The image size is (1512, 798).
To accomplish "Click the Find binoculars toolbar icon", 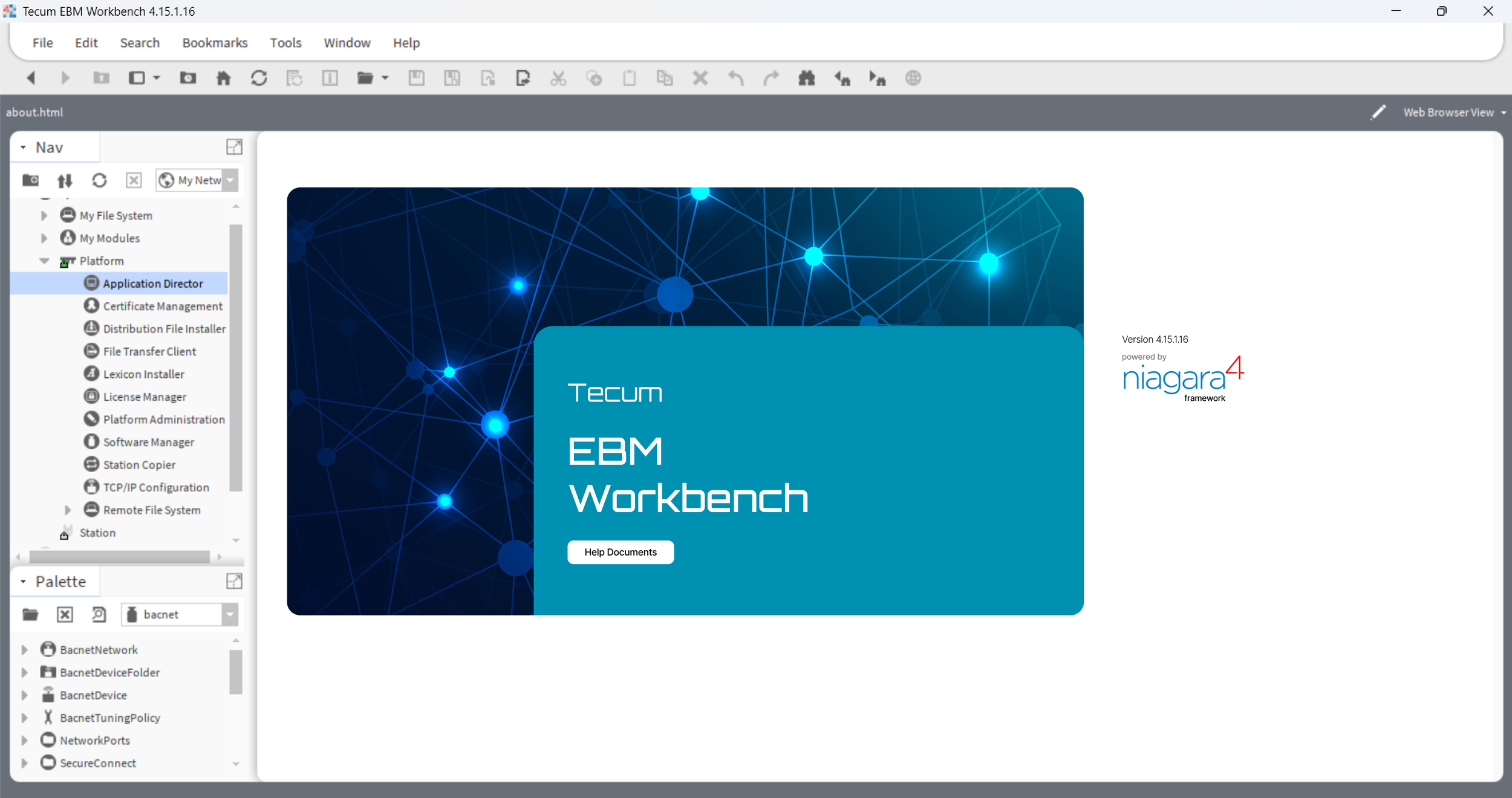I will [x=806, y=78].
